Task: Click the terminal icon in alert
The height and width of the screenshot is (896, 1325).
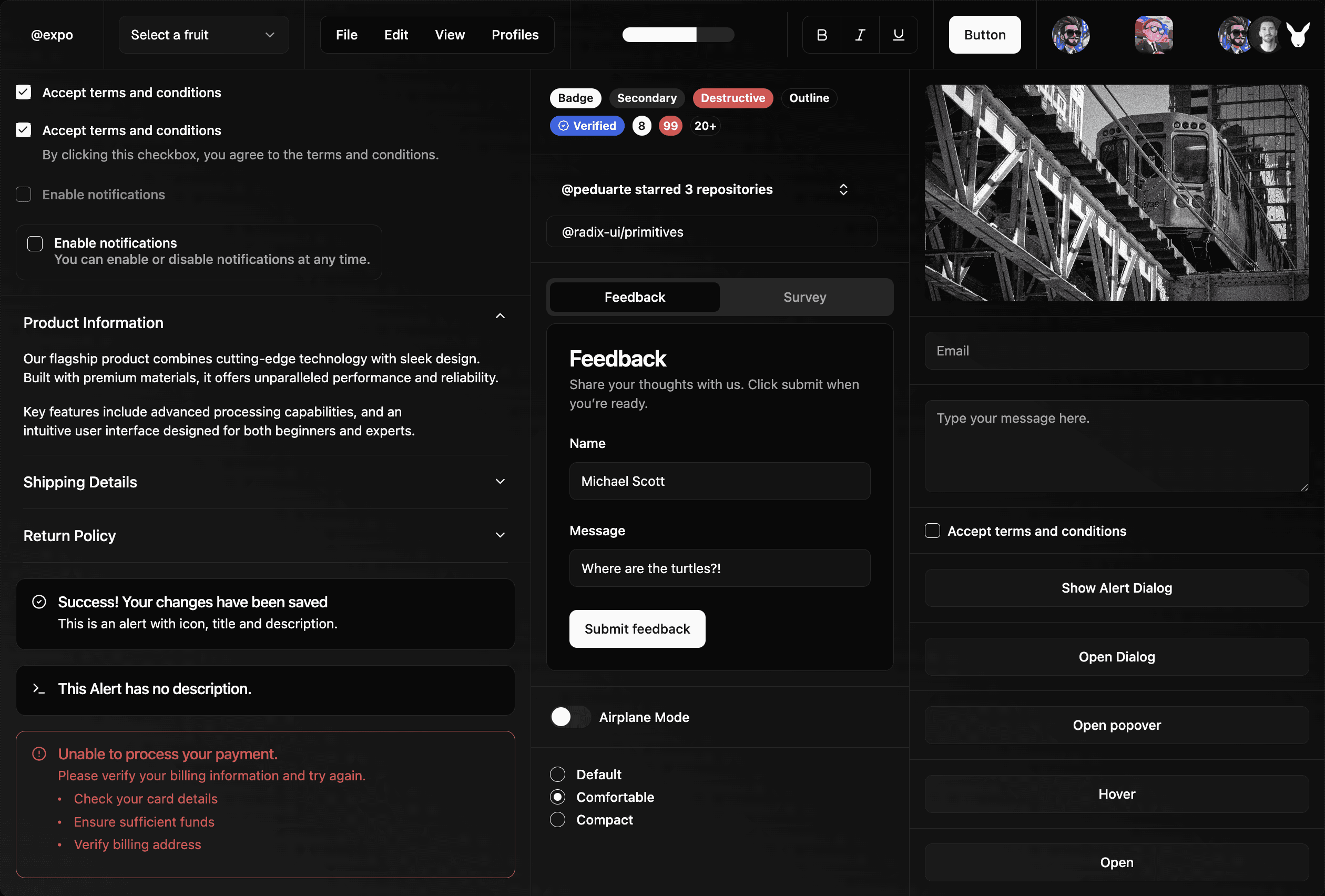Action: [39, 688]
